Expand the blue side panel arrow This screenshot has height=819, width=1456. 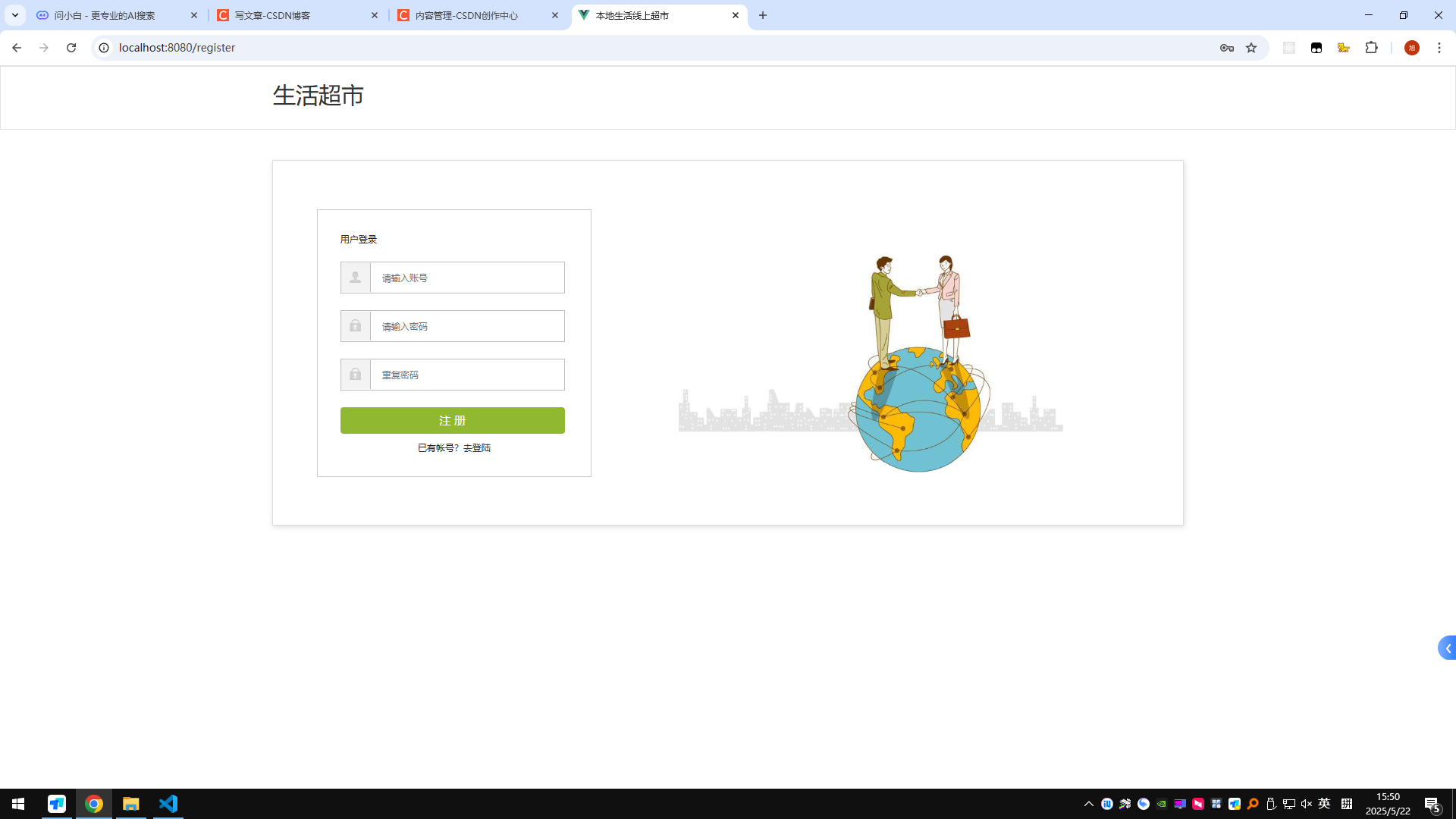[x=1447, y=648]
